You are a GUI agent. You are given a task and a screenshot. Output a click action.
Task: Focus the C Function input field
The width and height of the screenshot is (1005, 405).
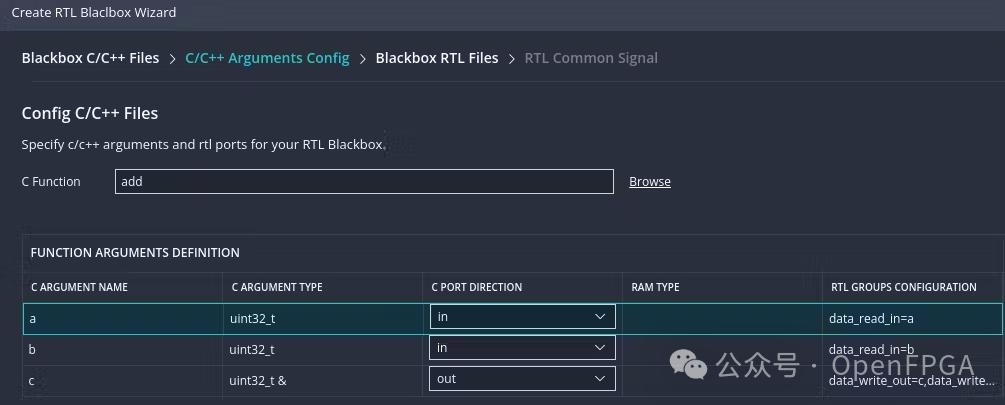pos(363,181)
